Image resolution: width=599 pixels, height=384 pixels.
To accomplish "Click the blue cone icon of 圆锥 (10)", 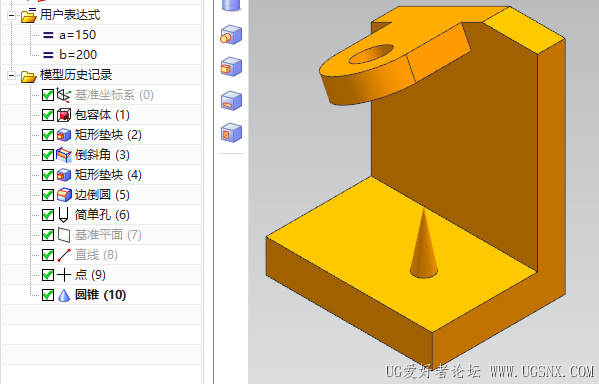I will tap(64, 295).
